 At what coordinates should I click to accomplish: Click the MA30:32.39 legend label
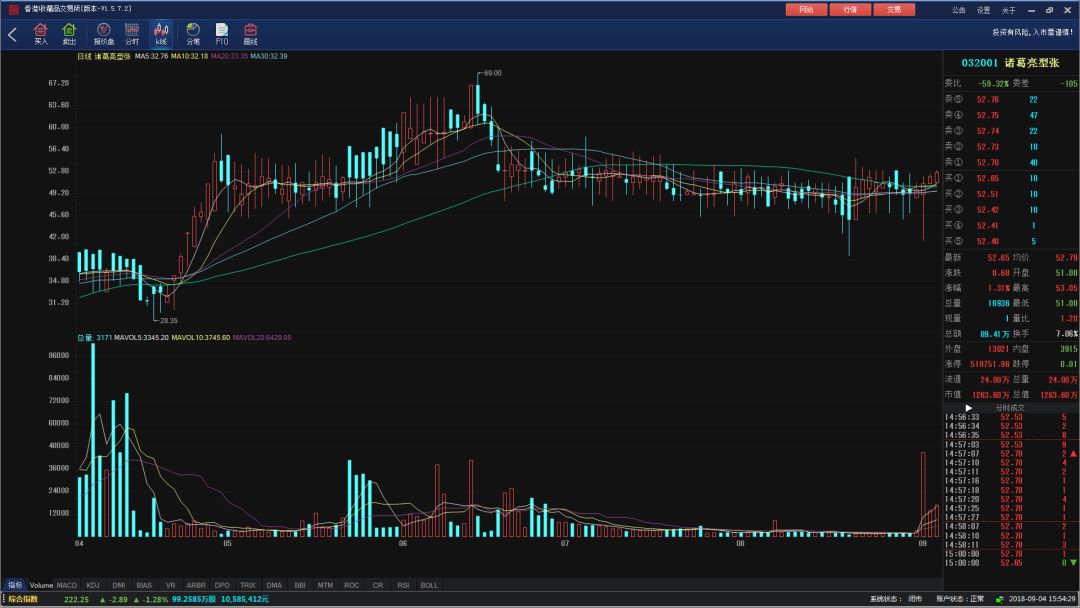tap(269, 56)
